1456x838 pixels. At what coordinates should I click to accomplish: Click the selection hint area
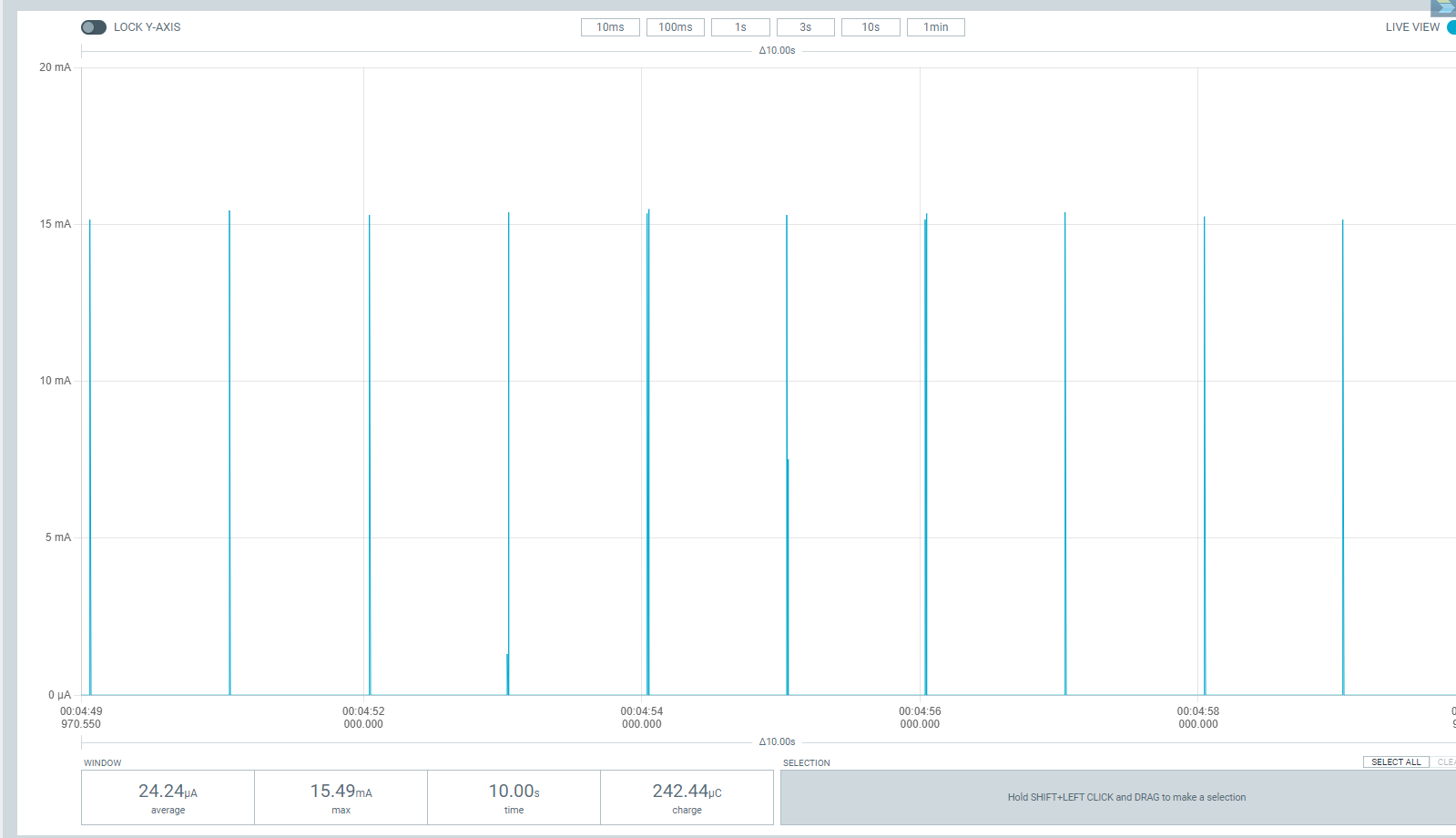[x=1118, y=797]
